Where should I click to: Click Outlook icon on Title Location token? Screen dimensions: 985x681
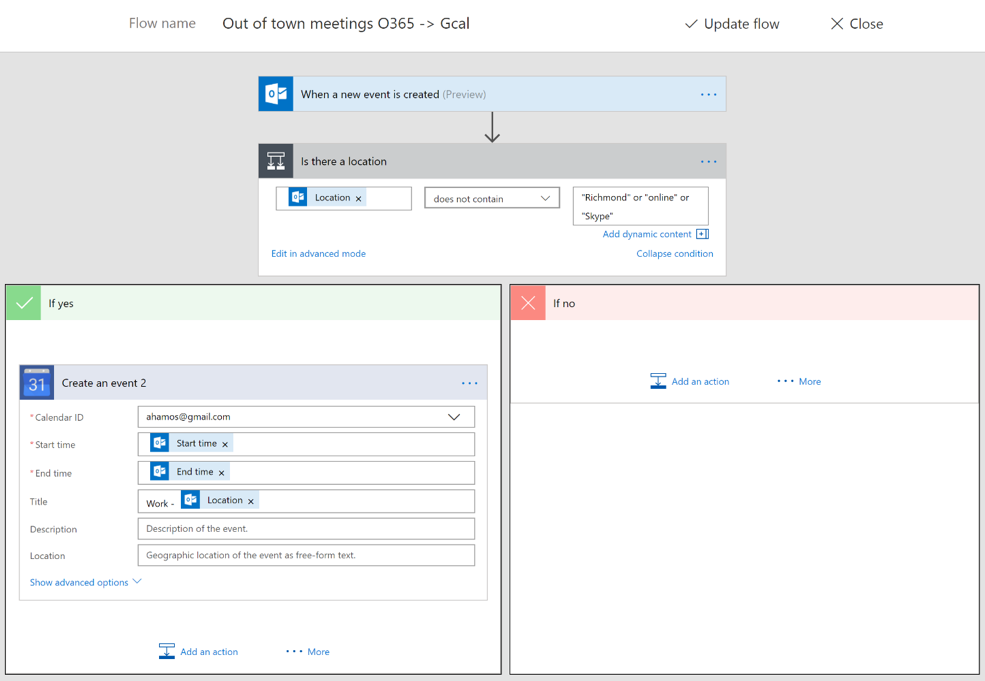190,500
